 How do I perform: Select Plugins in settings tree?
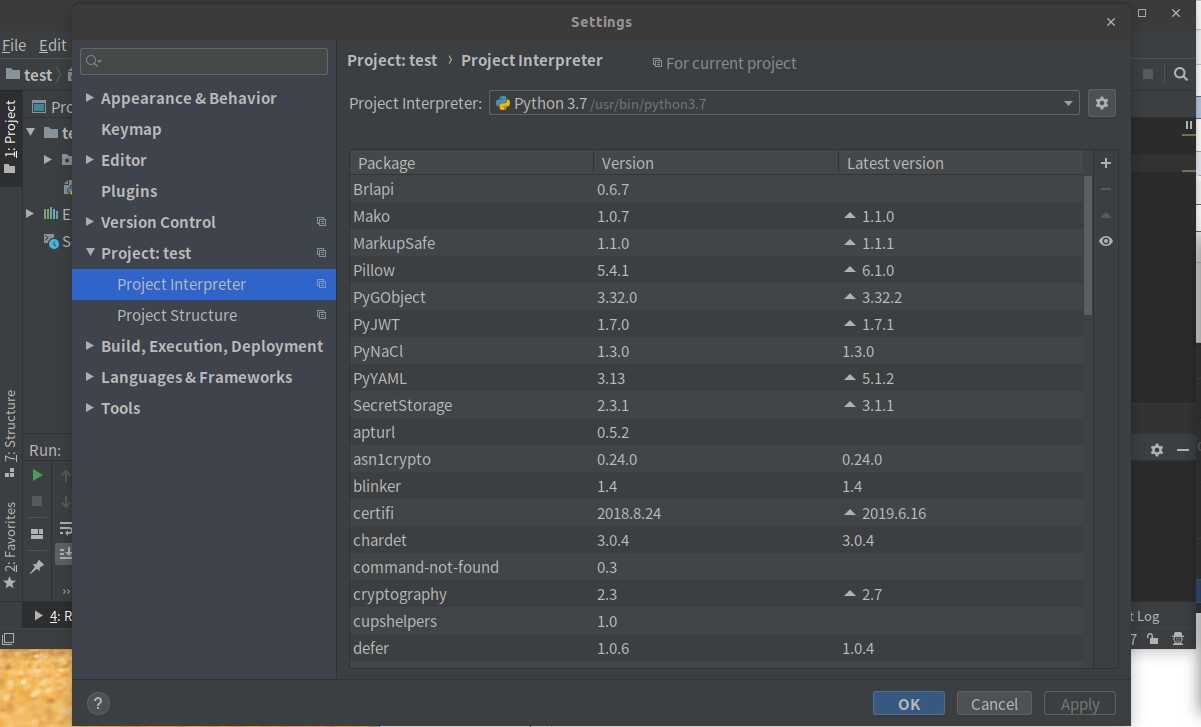(x=129, y=191)
